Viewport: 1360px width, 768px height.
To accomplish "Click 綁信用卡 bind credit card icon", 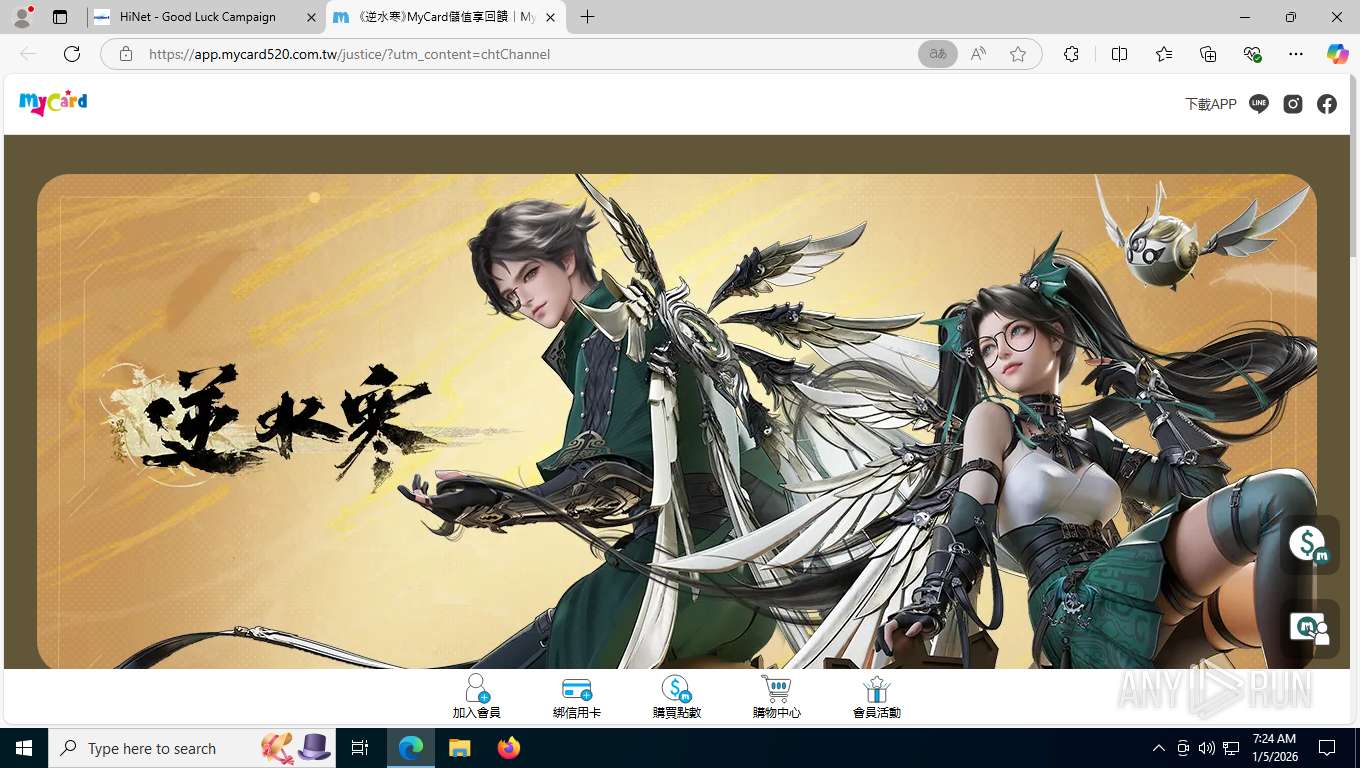I will tap(577, 697).
